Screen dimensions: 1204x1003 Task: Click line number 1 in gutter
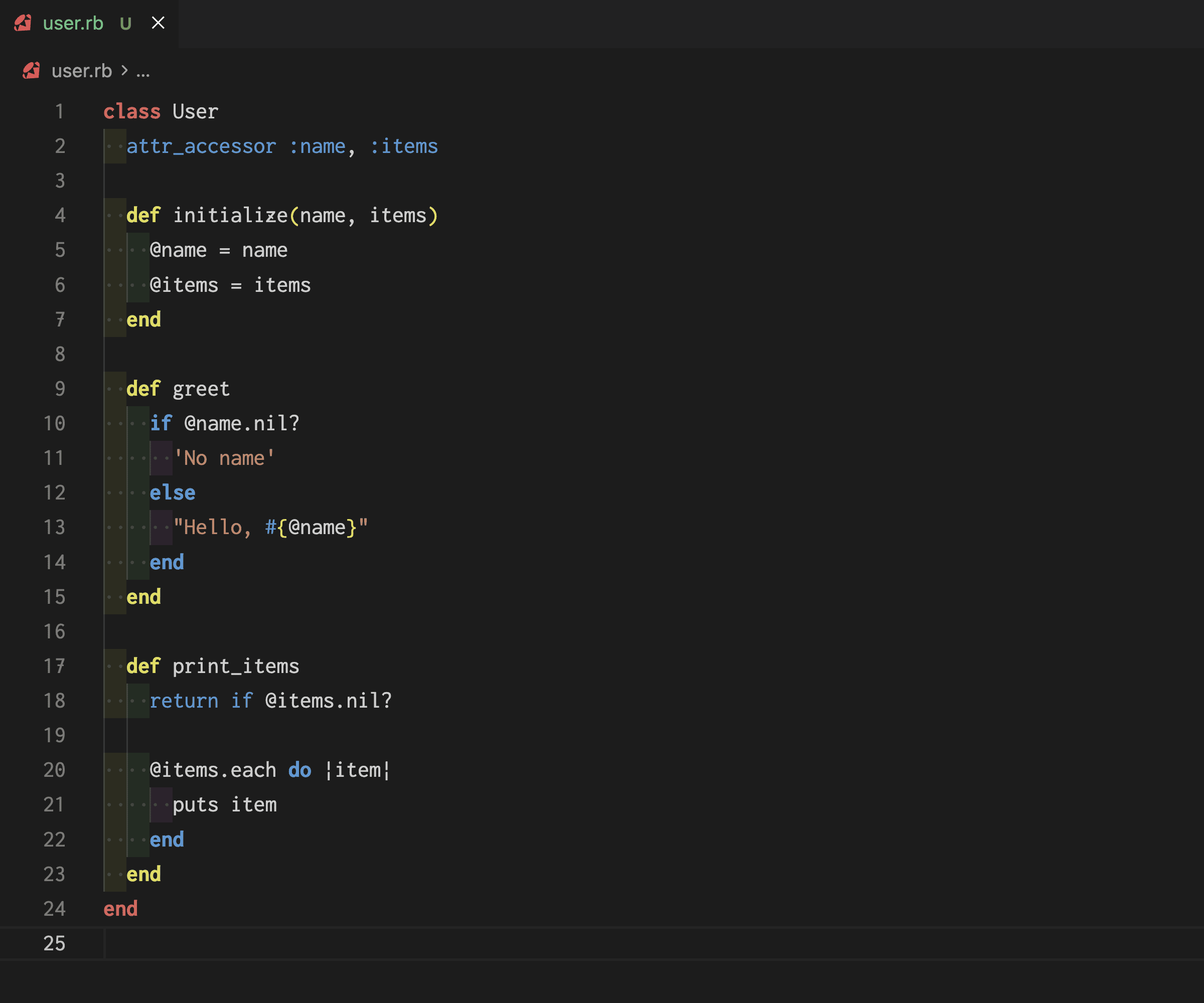coord(59,111)
